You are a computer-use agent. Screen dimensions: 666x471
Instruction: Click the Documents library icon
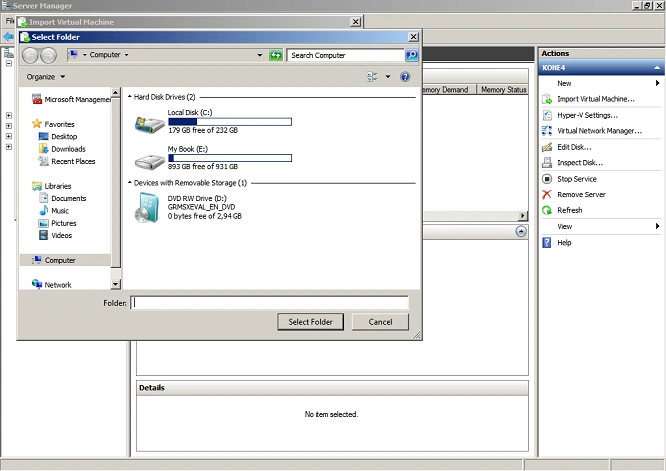tap(43, 198)
